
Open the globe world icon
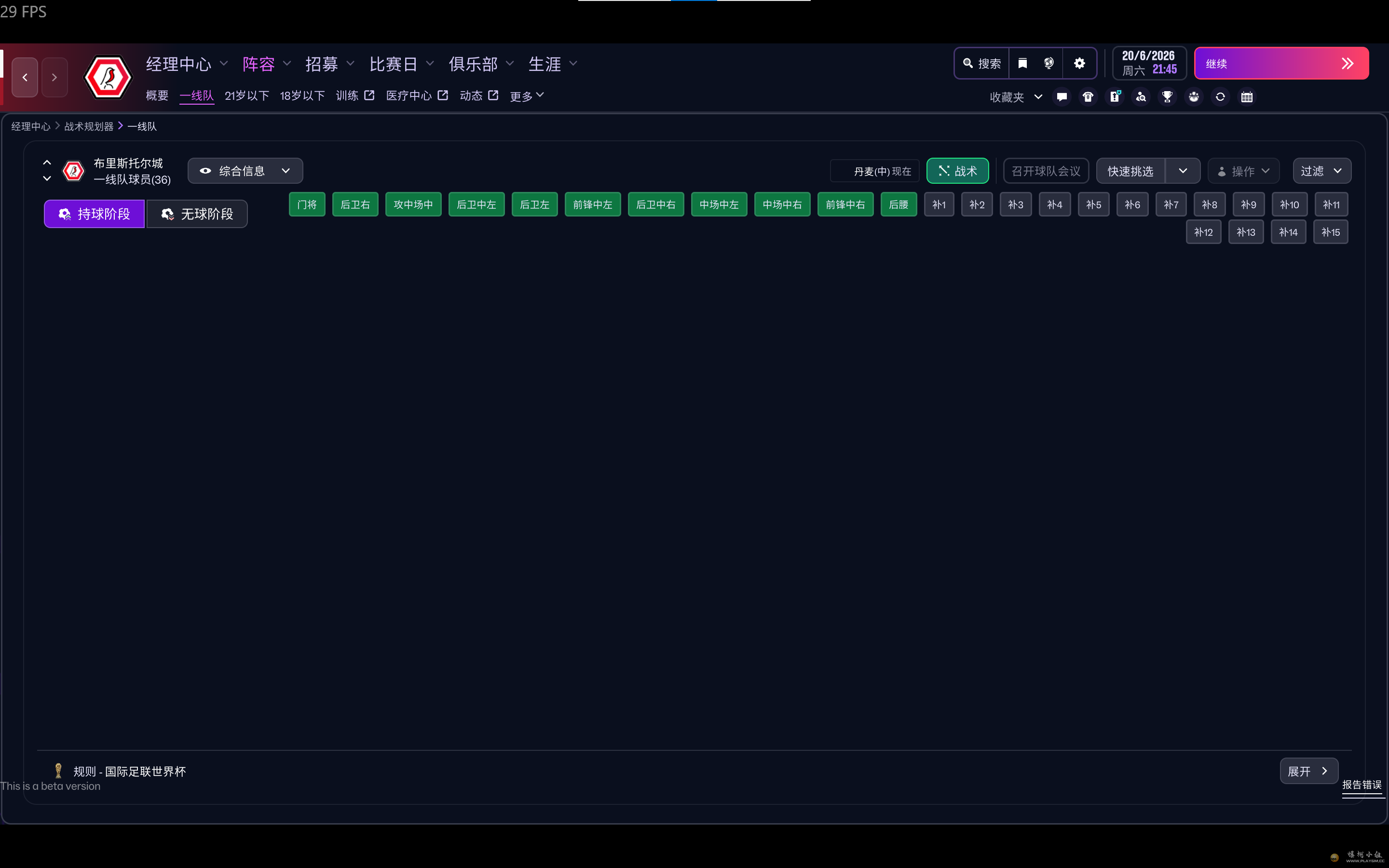[1049, 63]
